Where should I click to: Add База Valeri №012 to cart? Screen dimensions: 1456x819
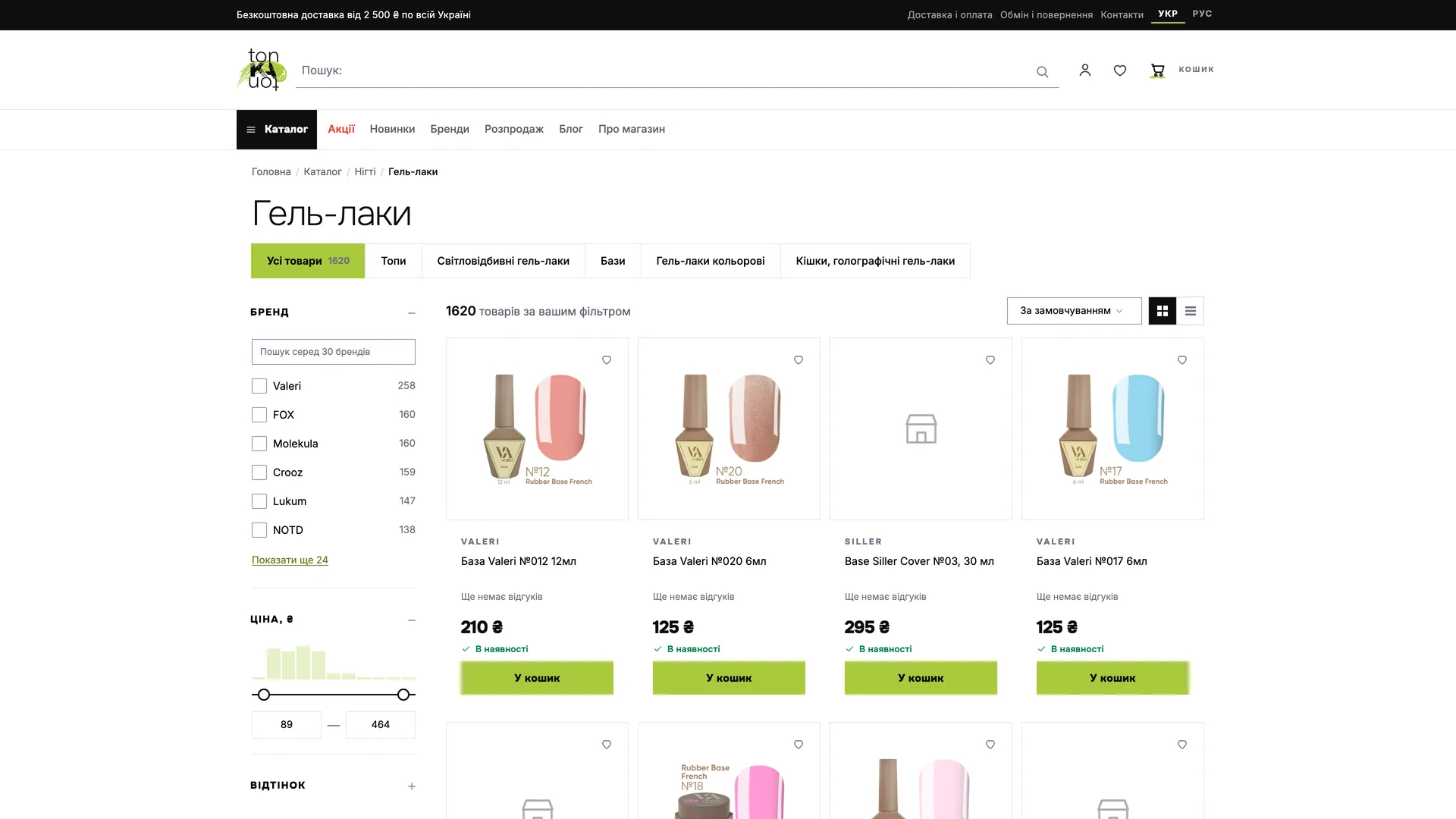(537, 678)
